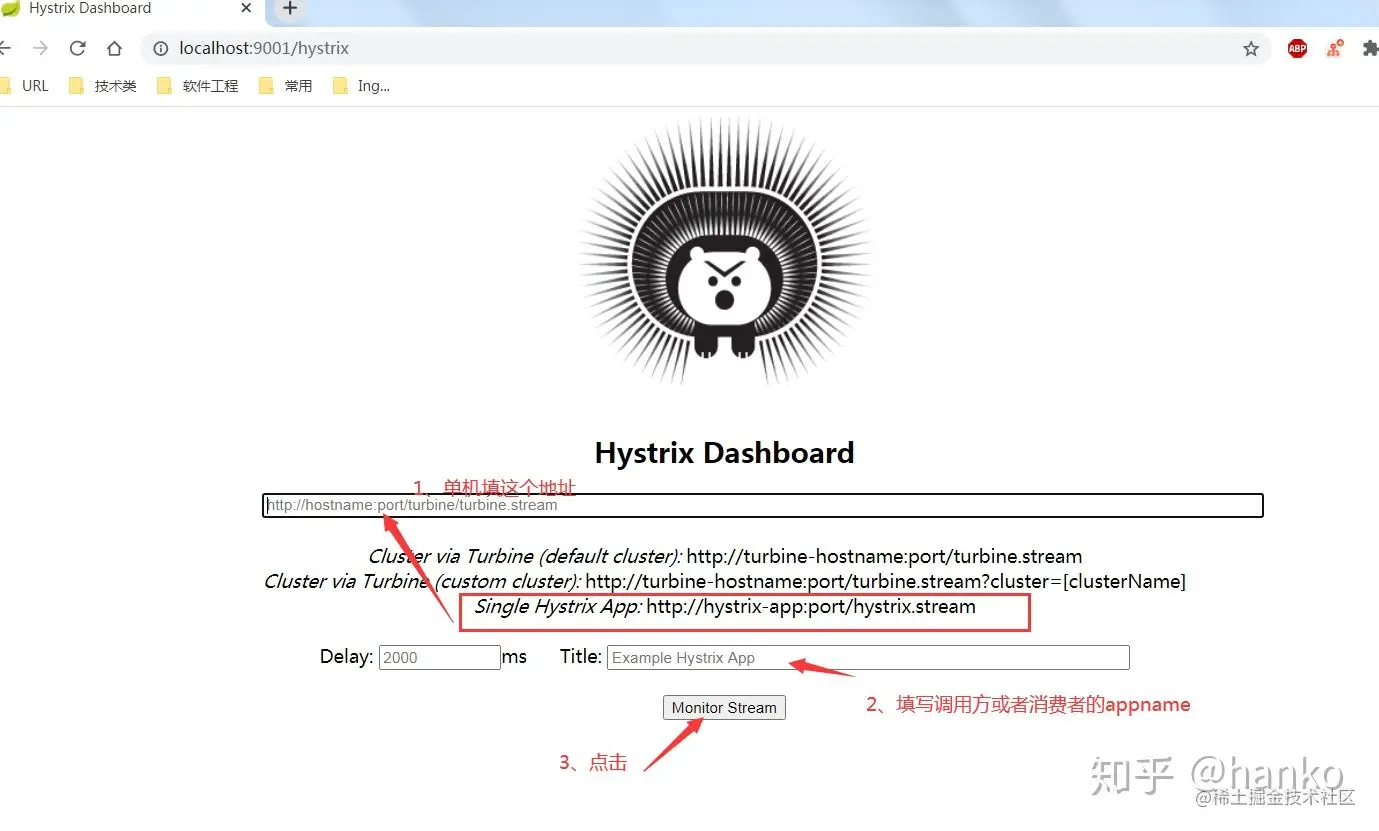
Task: Click the Monitor Stream button
Action: pos(724,707)
